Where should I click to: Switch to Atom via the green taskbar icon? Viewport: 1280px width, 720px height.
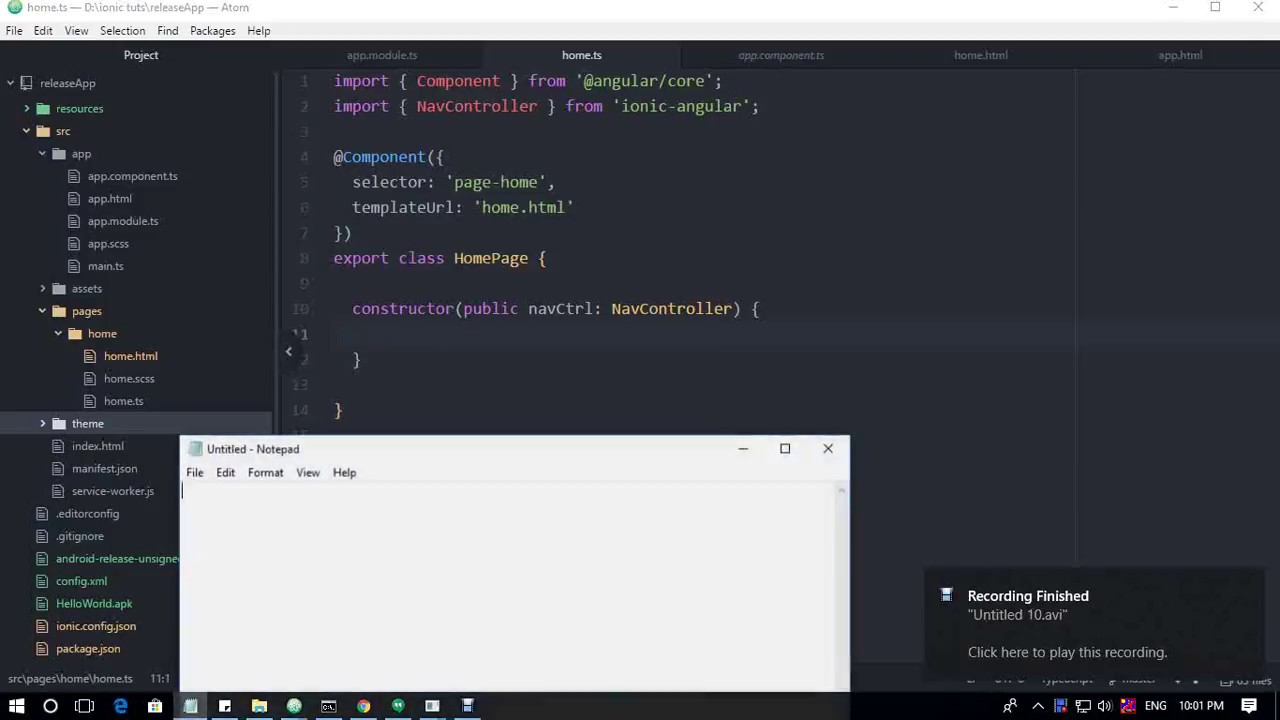click(294, 706)
